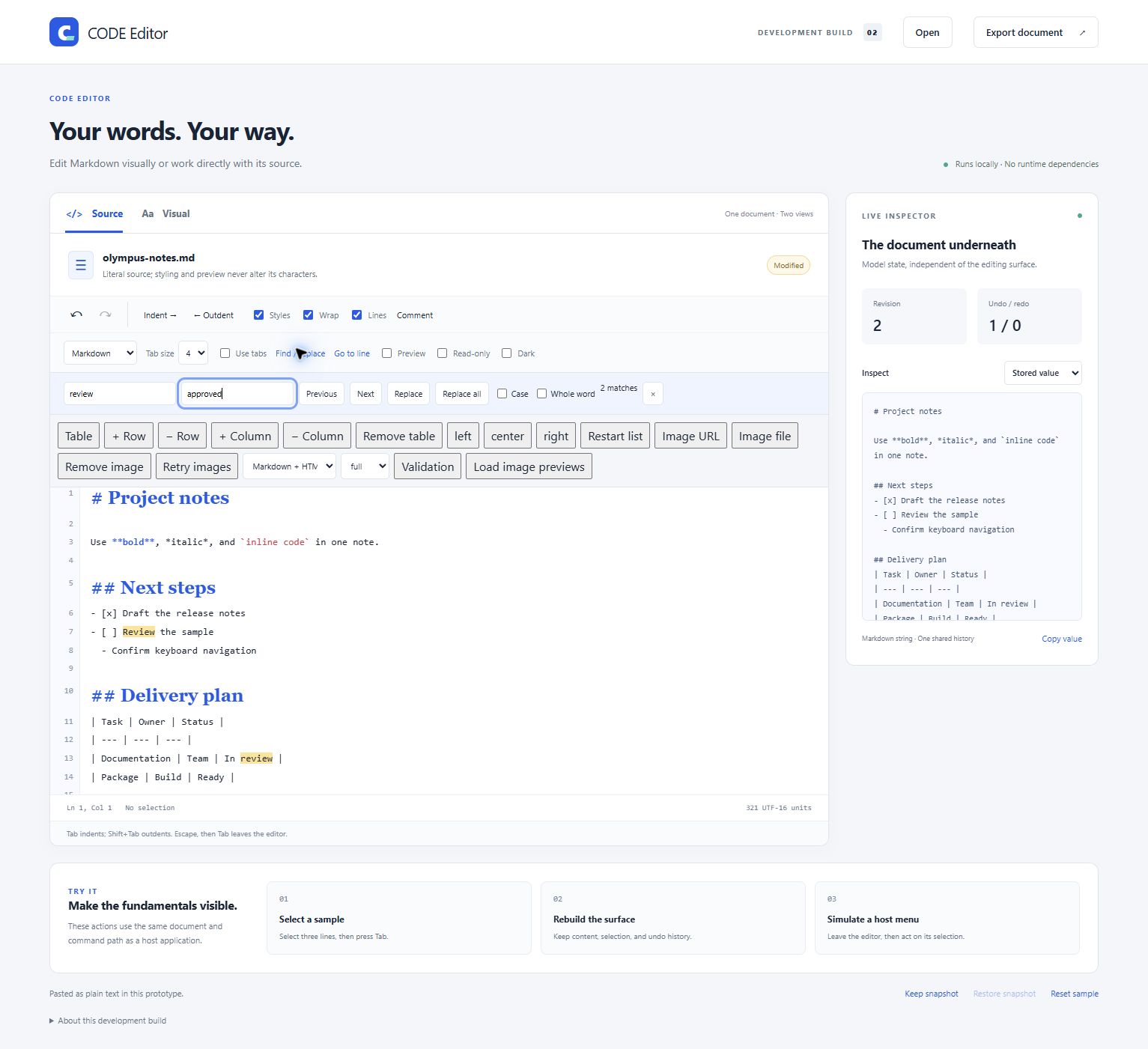Image resolution: width=1148 pixels, height=1049 pixels.
Task: Click the Indent toolbar button
Action: (160, 315)
